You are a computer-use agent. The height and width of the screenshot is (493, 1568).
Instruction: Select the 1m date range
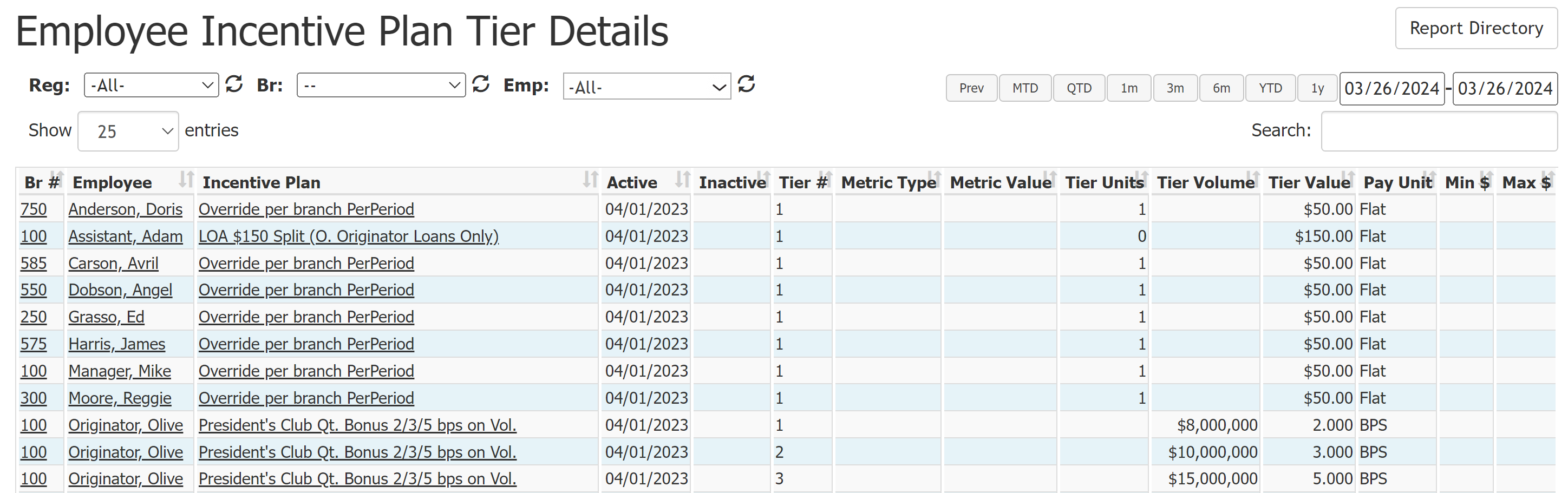(1129, 88)
